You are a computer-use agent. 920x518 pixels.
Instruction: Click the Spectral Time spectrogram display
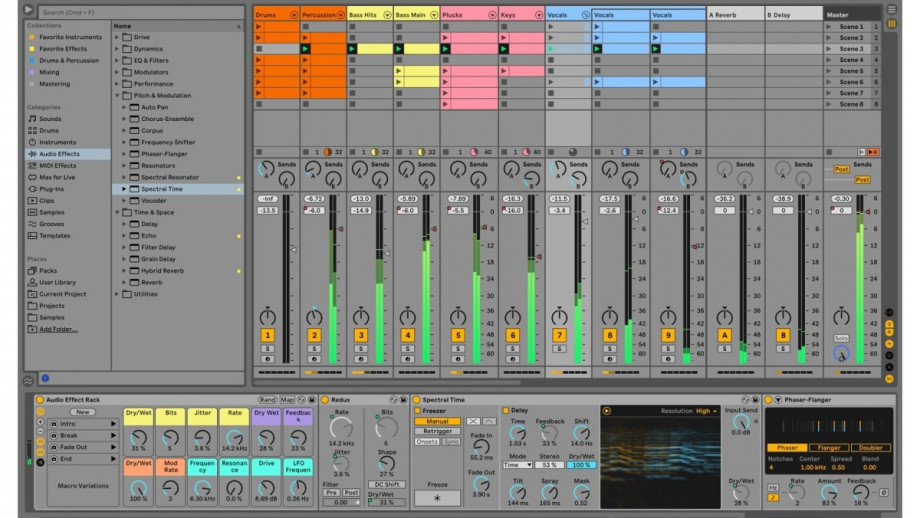point(659,462)
